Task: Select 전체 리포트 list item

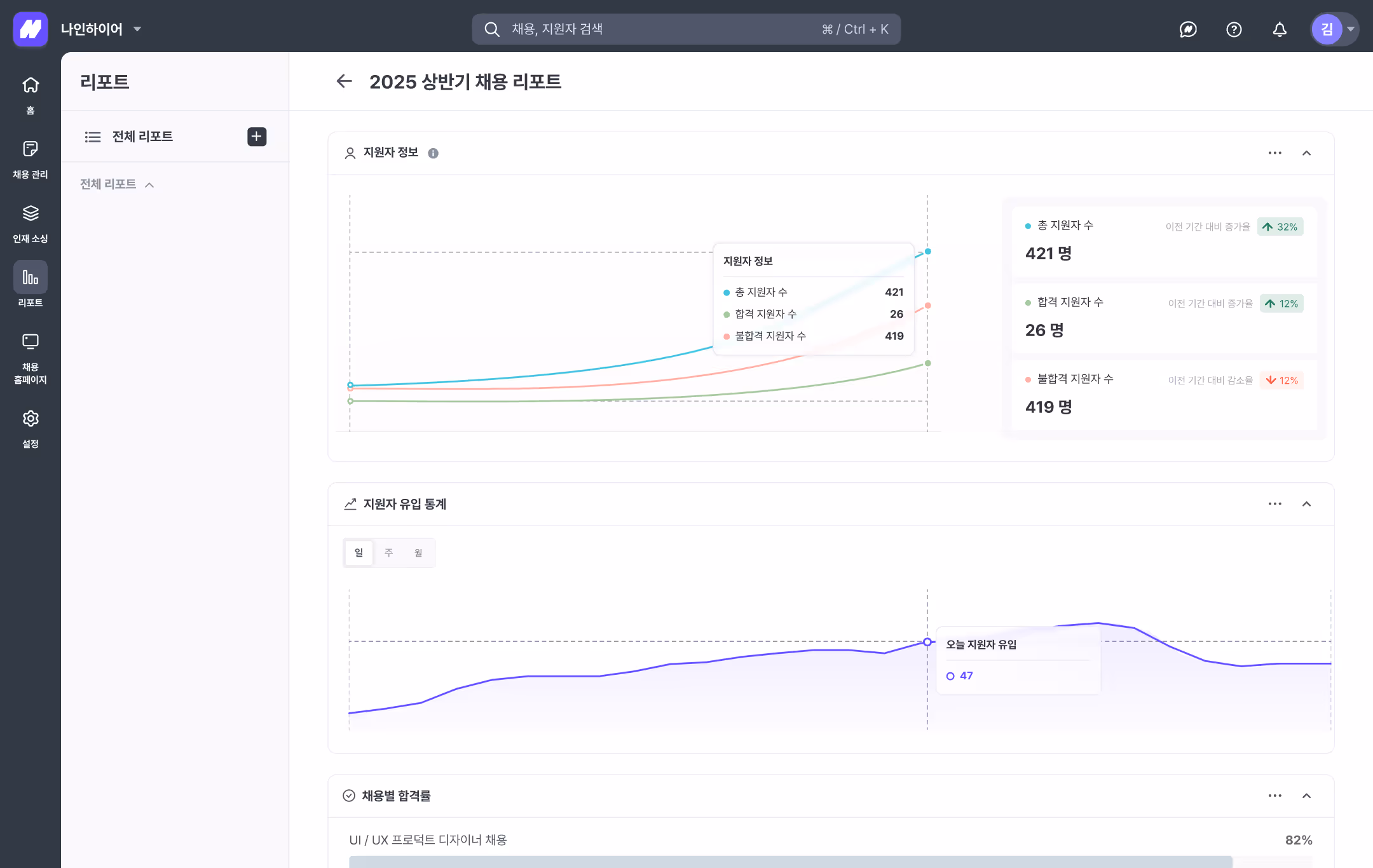Action: 142,137
